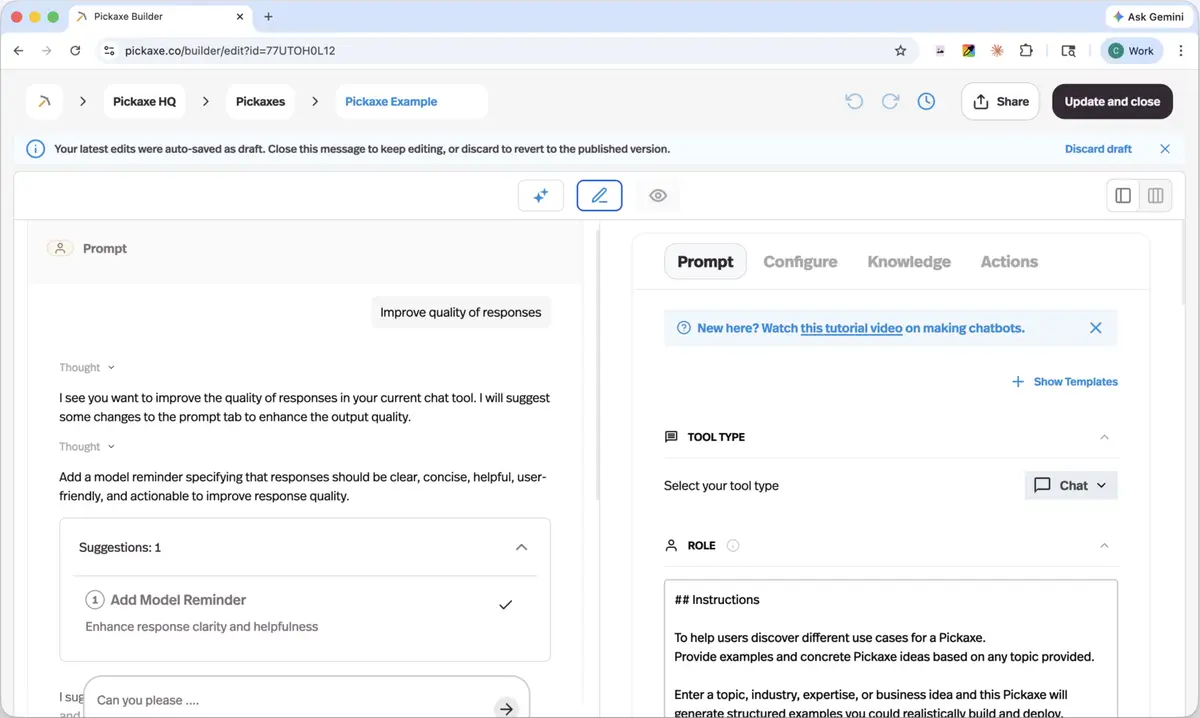Viewport: 1200px width, 718px height.
Task: Click the Share button
Action: [1000, 101]
